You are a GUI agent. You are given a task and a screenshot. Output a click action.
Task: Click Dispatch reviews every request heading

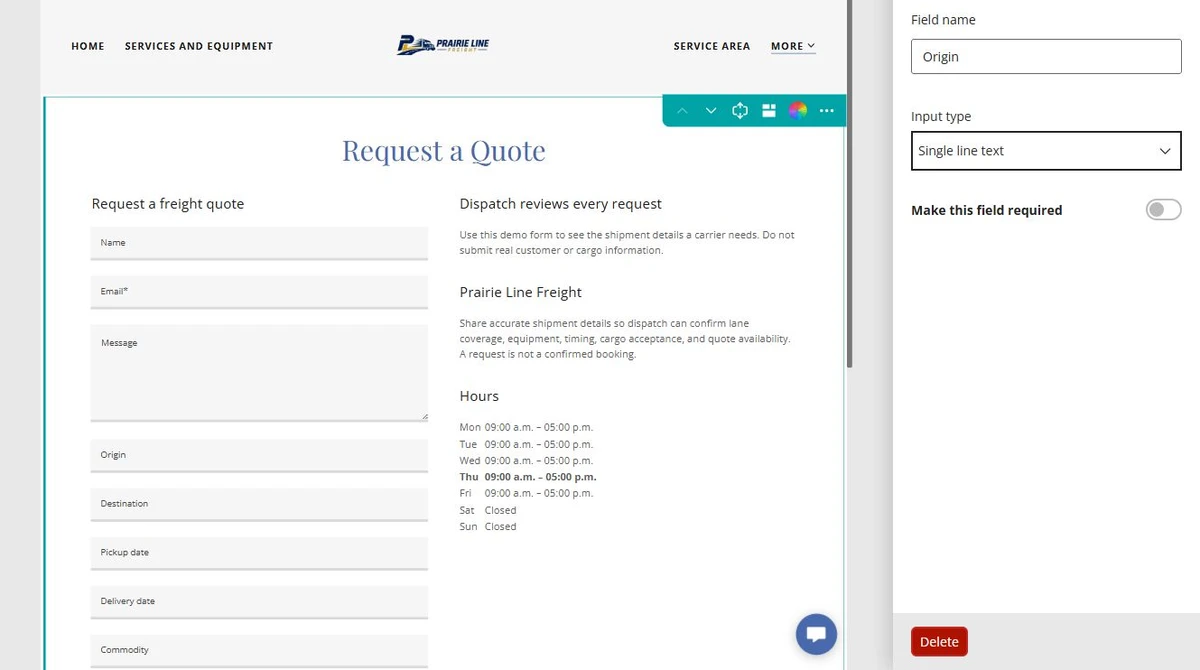point(561,204)
